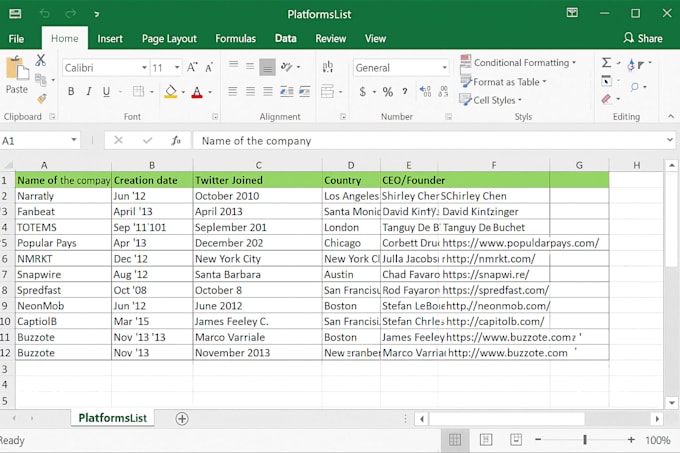This screenshot has height=453, width=680.
Task: Open the Calibri font name dropdown
Action: point(144,68)
